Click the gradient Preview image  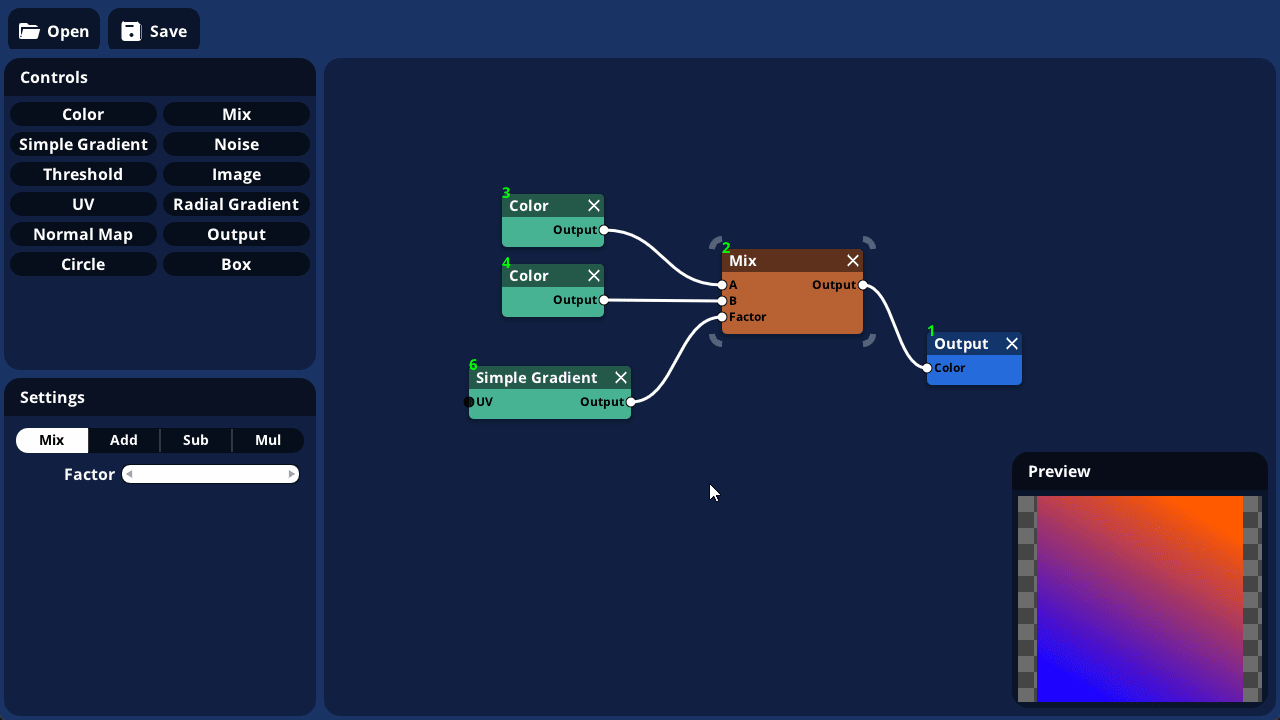[x=1139, y=598]
